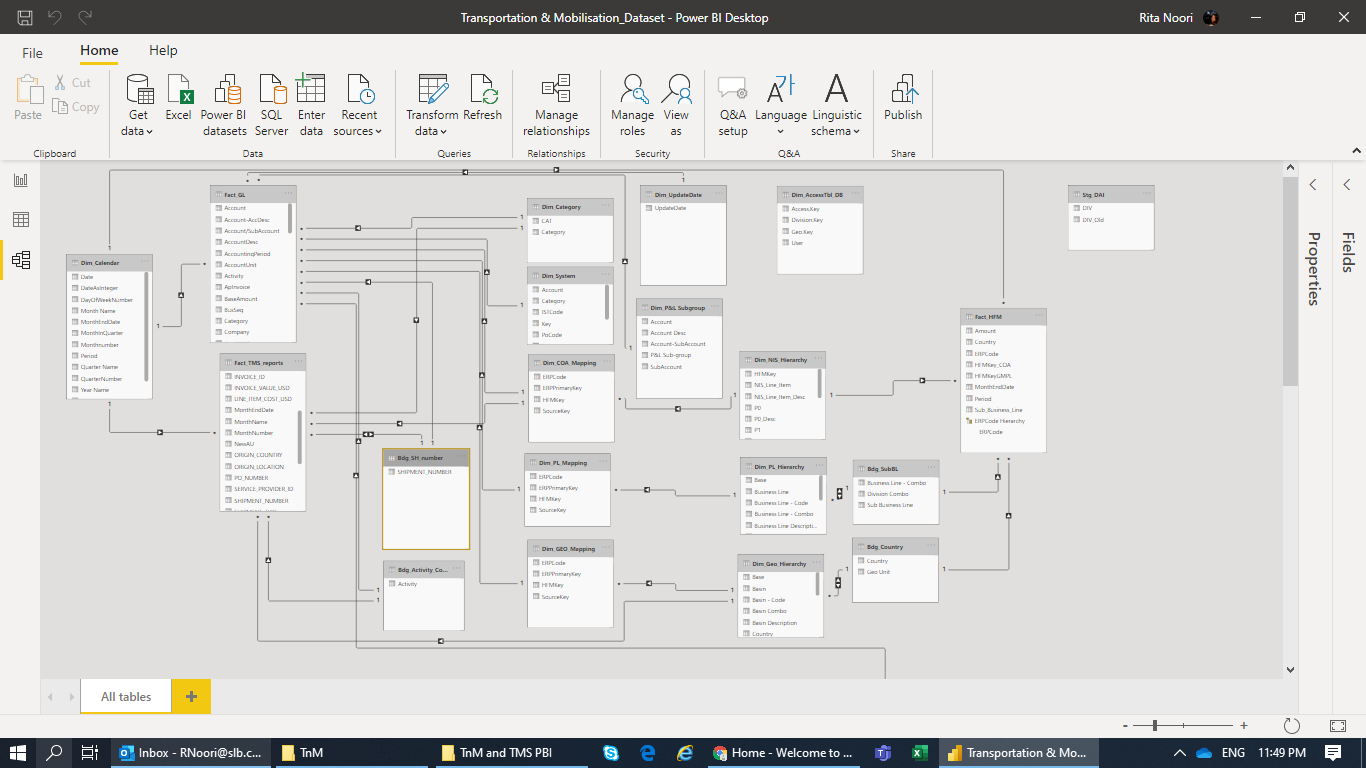The height and width of the screenshot is (768, 1366).
Task: Expand the Properties pane
Action: coord(1313,185)
